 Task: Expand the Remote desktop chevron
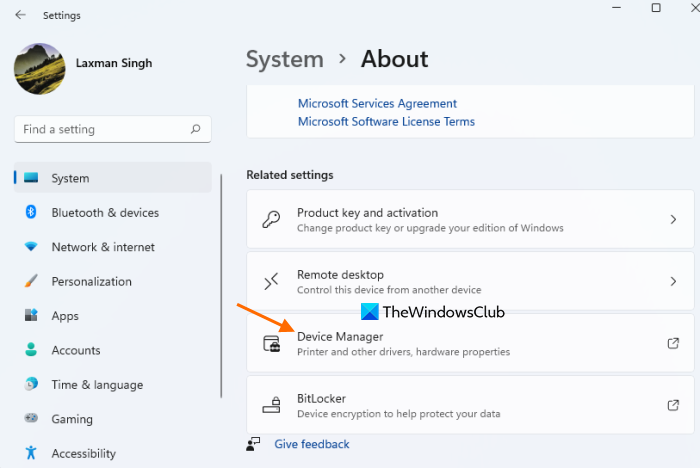673,281
